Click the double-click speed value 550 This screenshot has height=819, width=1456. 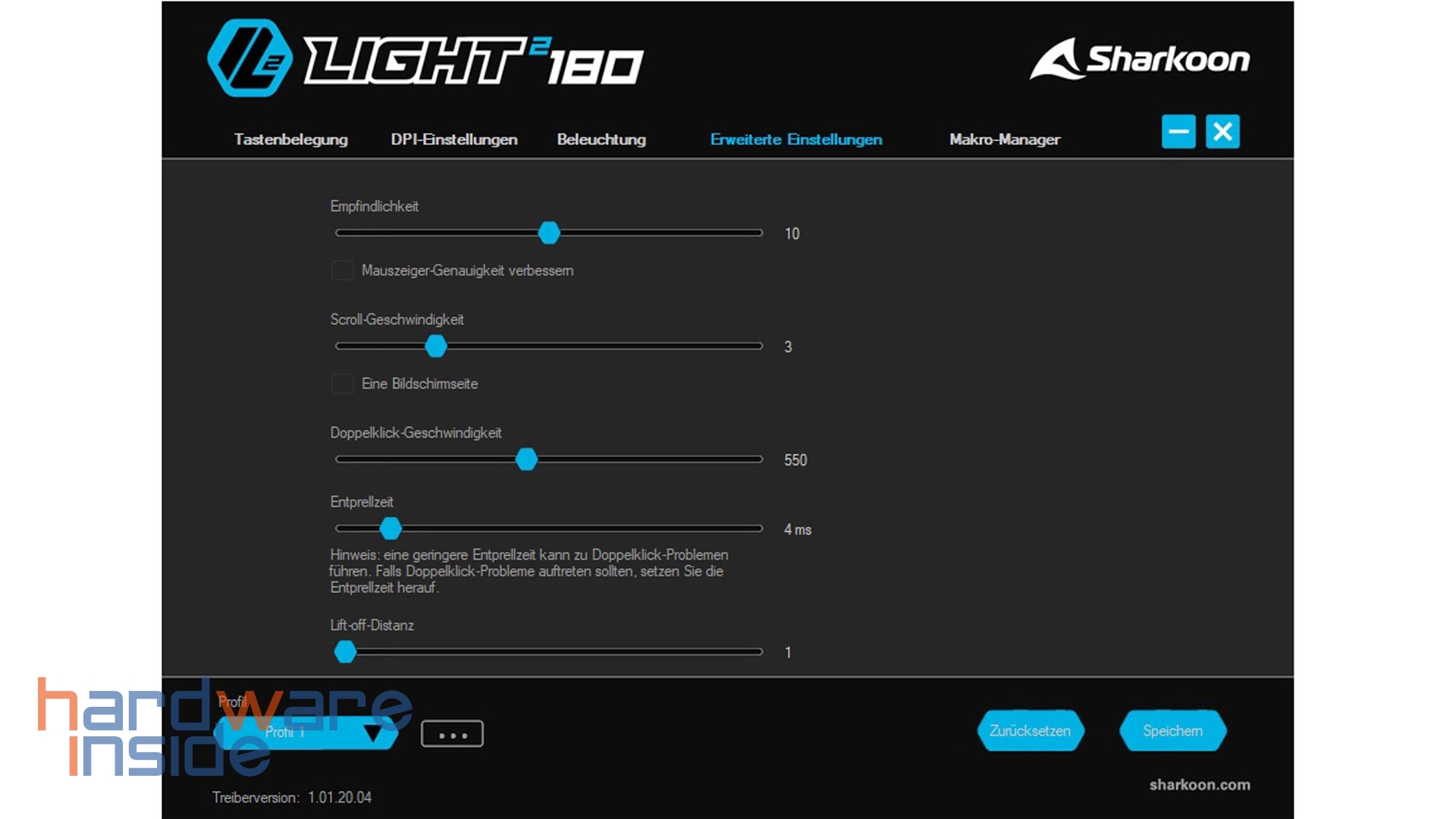click(x=795, y=460)
